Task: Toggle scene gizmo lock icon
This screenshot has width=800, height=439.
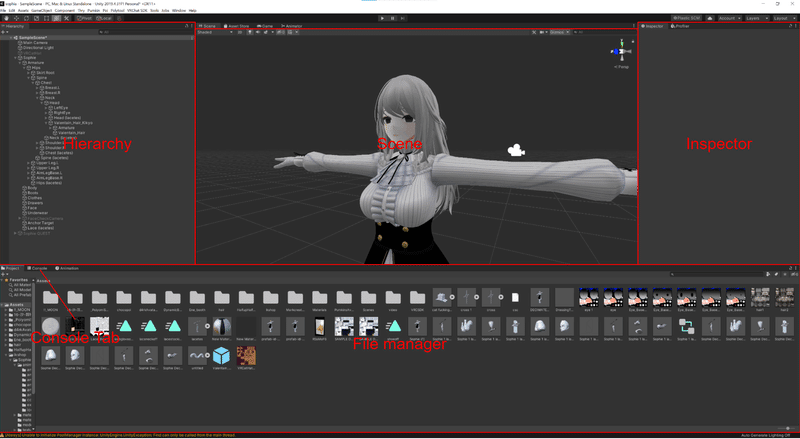Action: [x=633, y=41]
